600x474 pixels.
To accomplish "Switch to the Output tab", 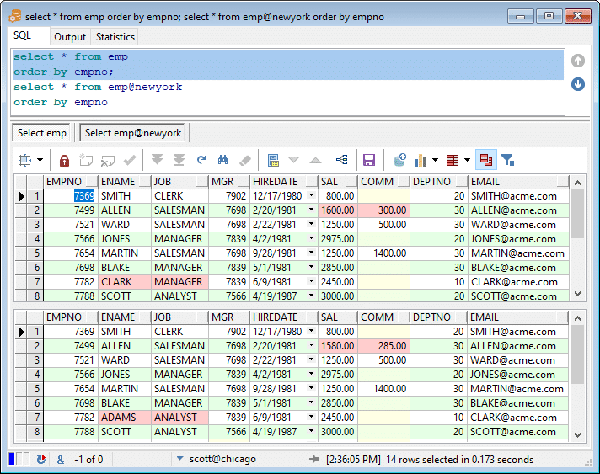I will pos(69,37).
